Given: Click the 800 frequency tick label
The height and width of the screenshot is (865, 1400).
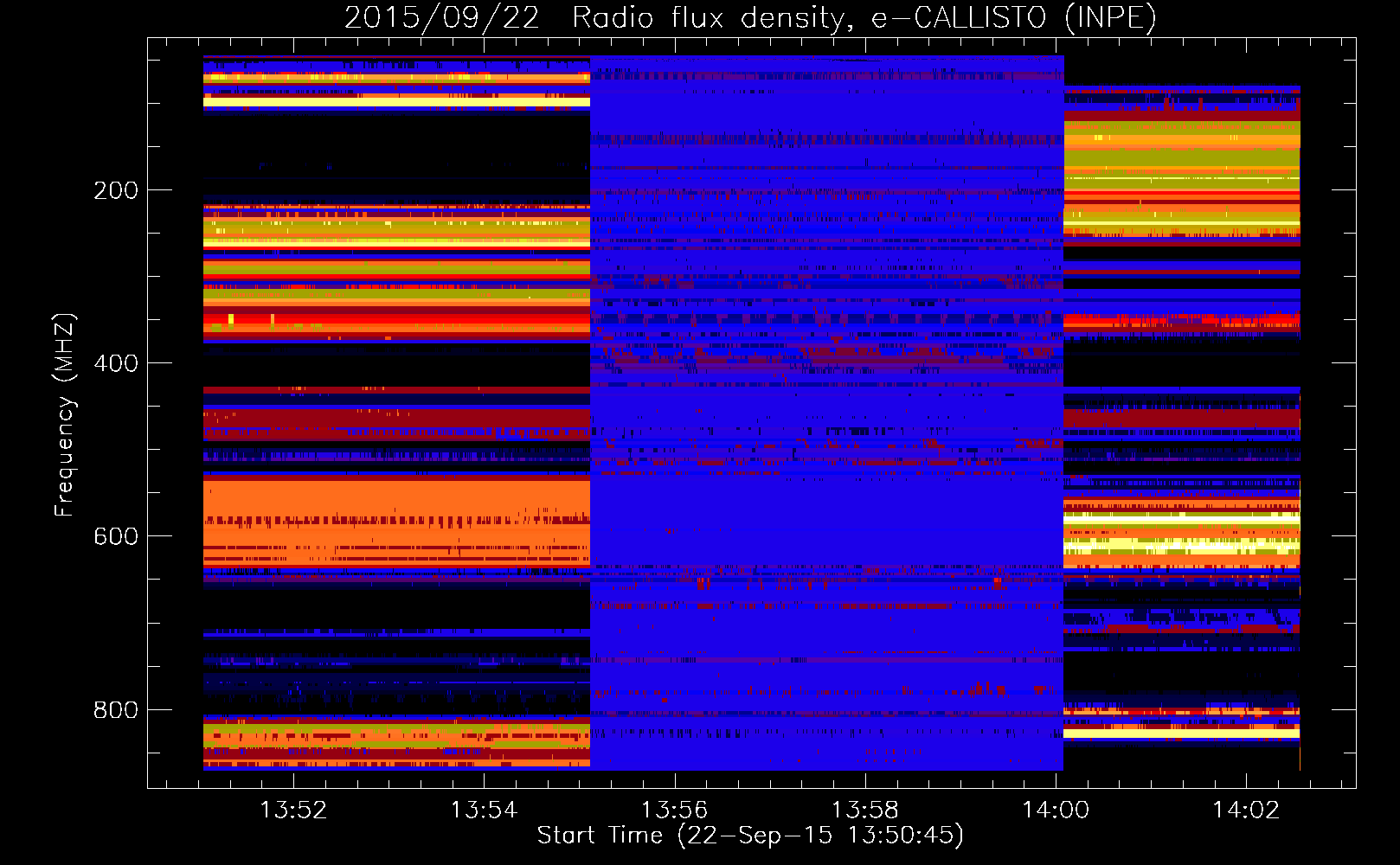Looking at the screenshot, I should click(116, 709).
